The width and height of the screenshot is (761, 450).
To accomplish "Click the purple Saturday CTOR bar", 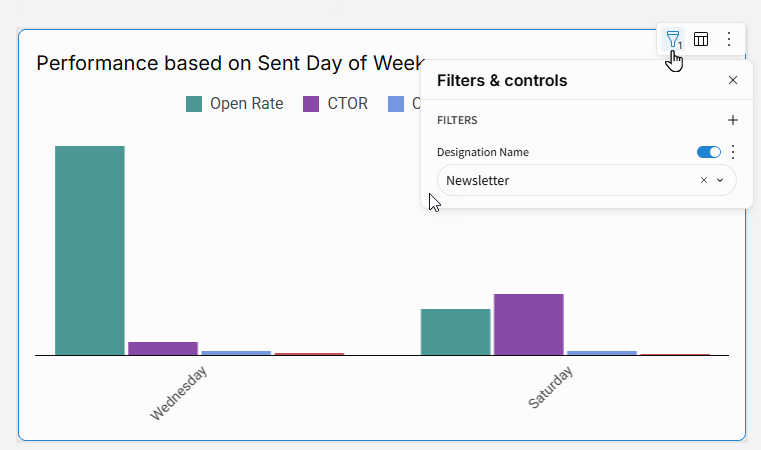I will point(528,324).
